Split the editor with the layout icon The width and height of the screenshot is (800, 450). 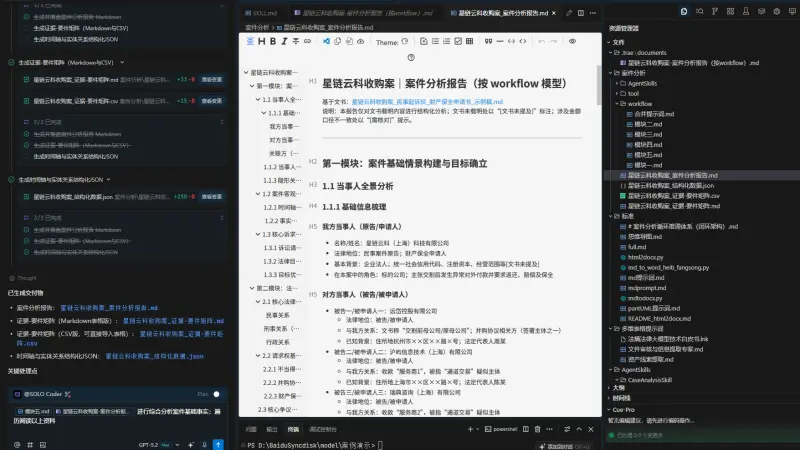point(581,13)
